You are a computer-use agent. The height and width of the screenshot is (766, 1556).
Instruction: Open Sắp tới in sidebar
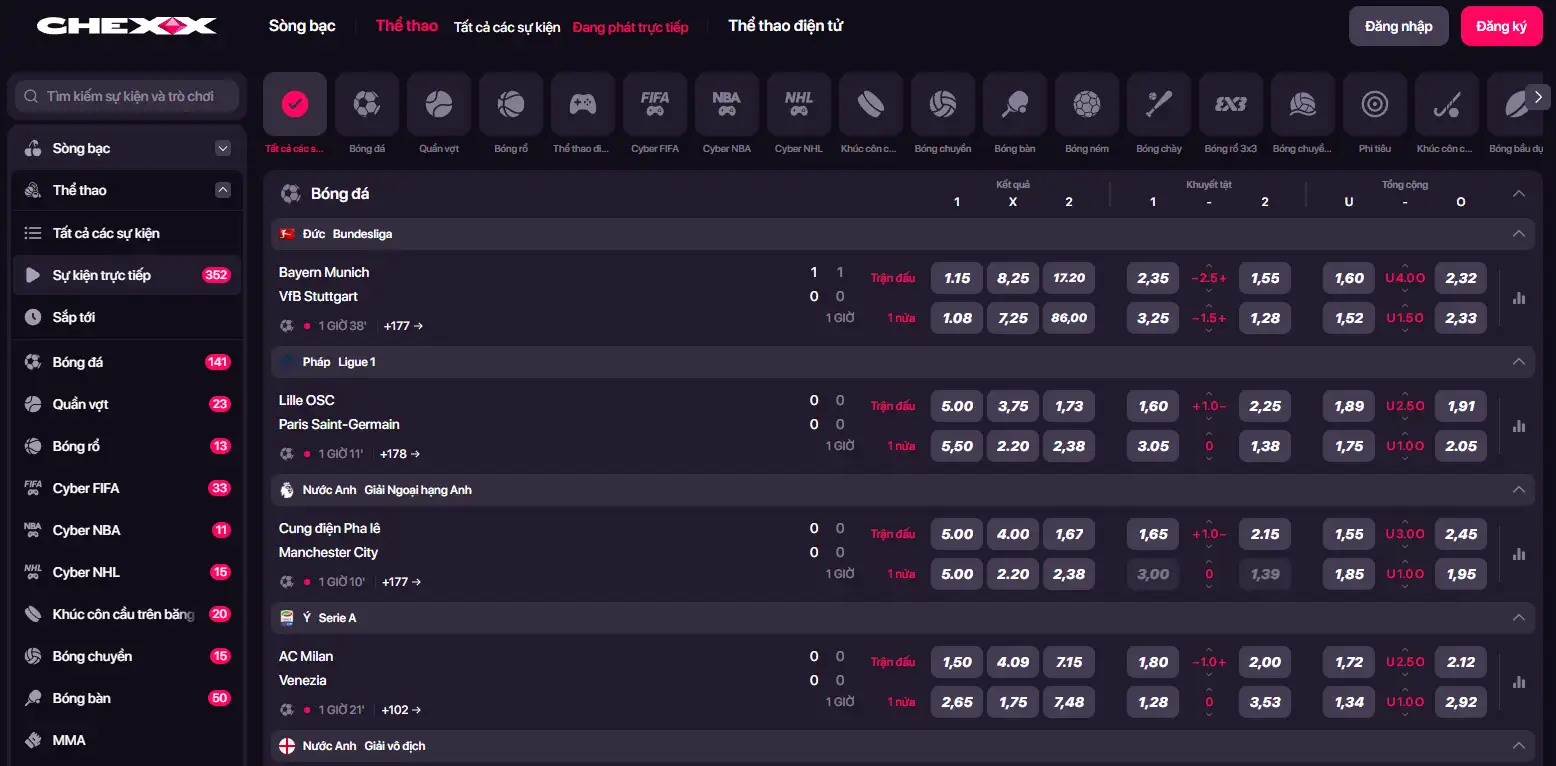(x=127, y=317)
